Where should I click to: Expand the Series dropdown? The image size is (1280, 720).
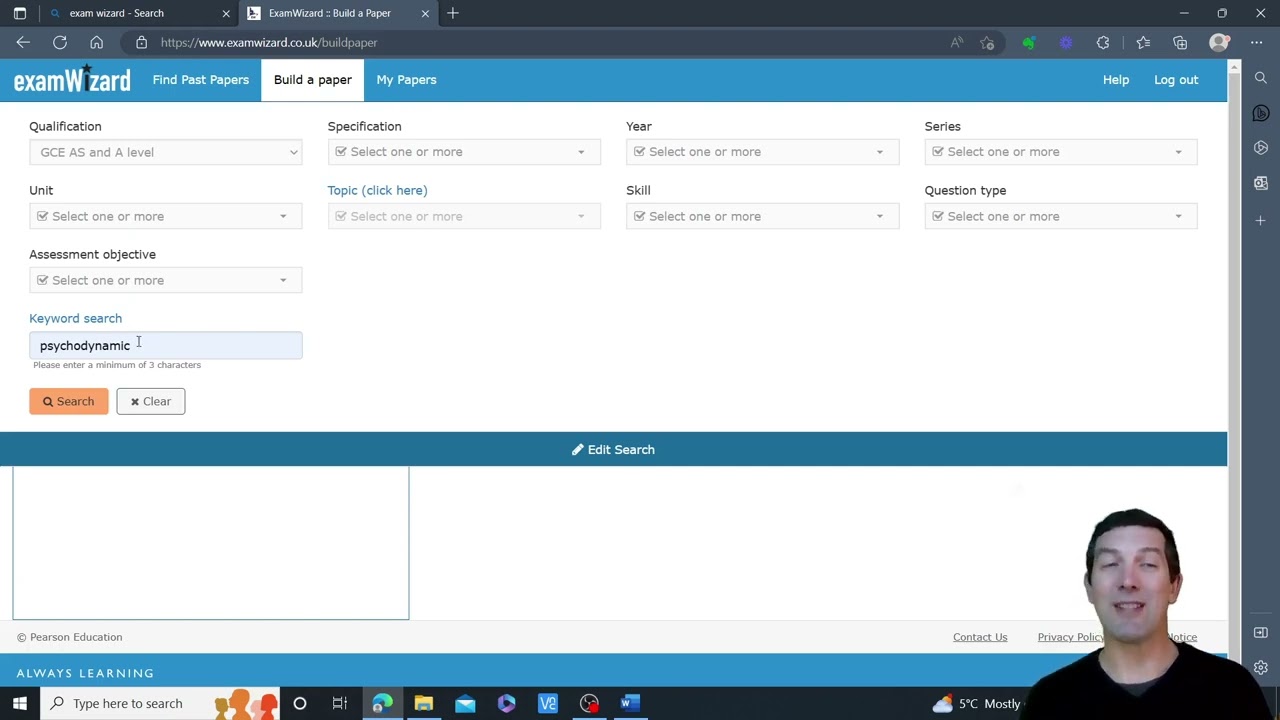(1061, 152)
